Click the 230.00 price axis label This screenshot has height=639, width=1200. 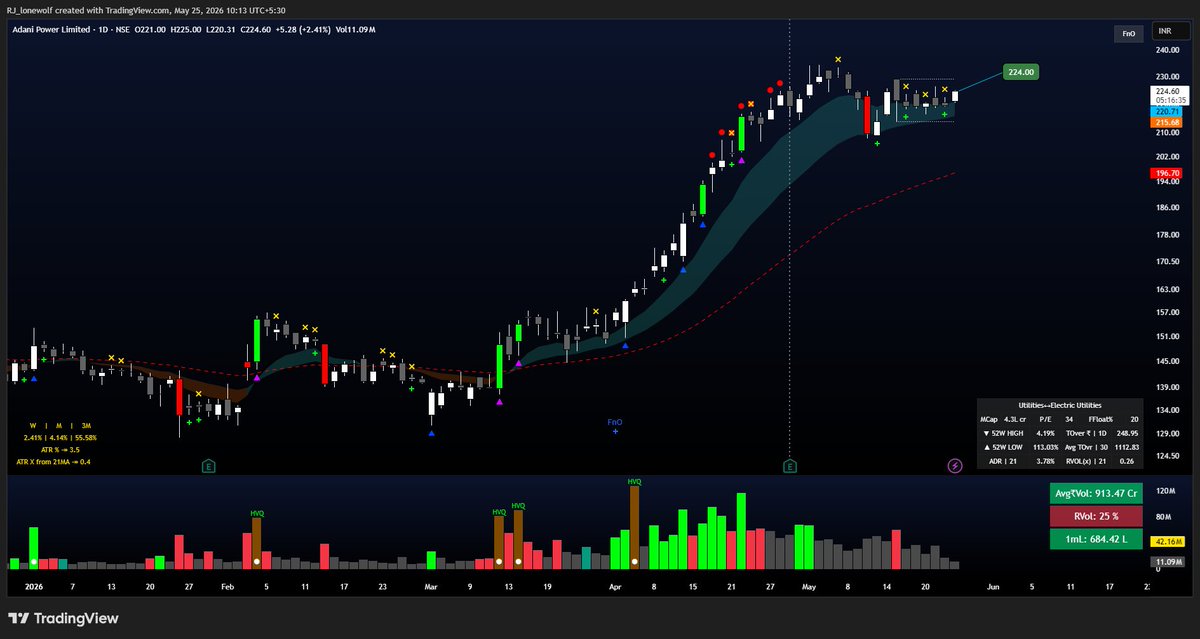(x=1168, y=77)
